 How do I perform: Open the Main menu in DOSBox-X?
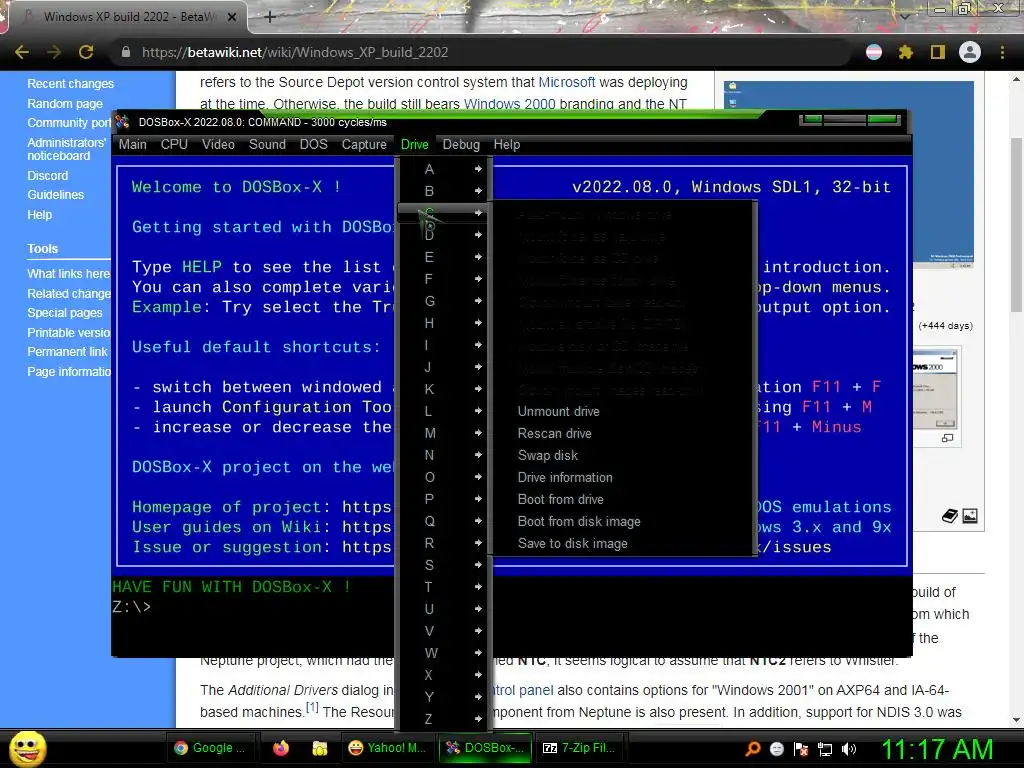click(133, 144)
